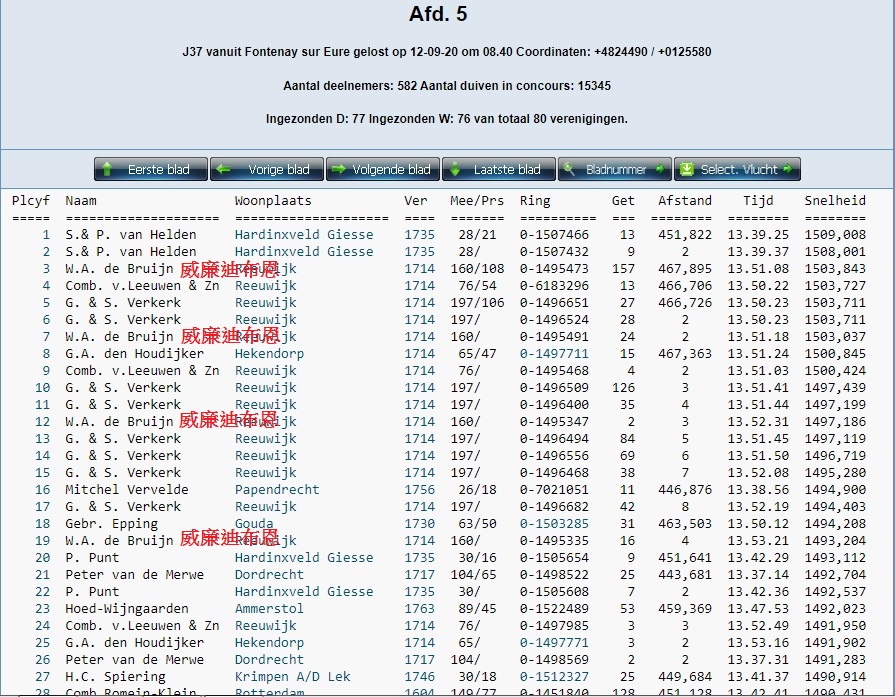Go to first page via Eerste blad
Image resolution: width=895 pixels, height=697 pixels.
coord(151,170)
